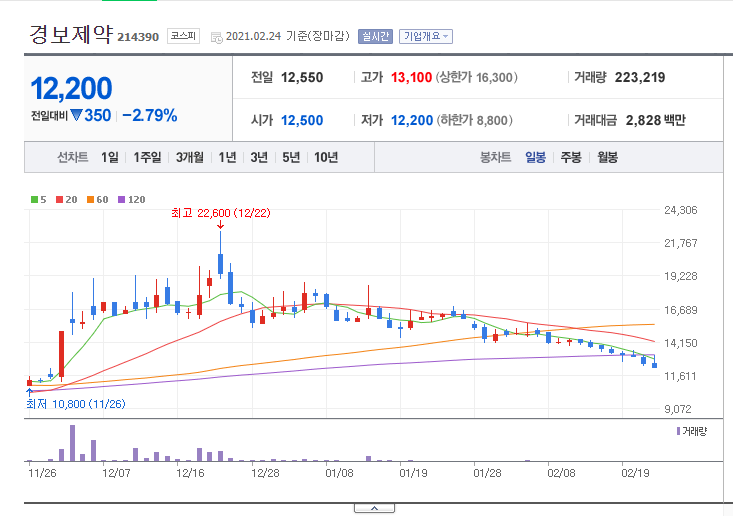Select the 3년 line chart tab
Image resolution: width=733 pixels, height=516 pixels.
(x=259, y=158)
